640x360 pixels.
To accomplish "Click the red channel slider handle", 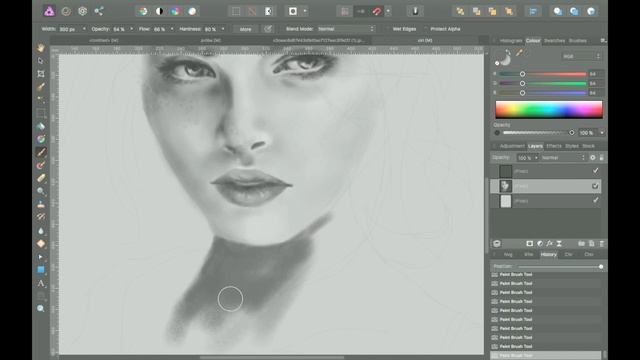I will pyautogui.click(x=522, y=74).
